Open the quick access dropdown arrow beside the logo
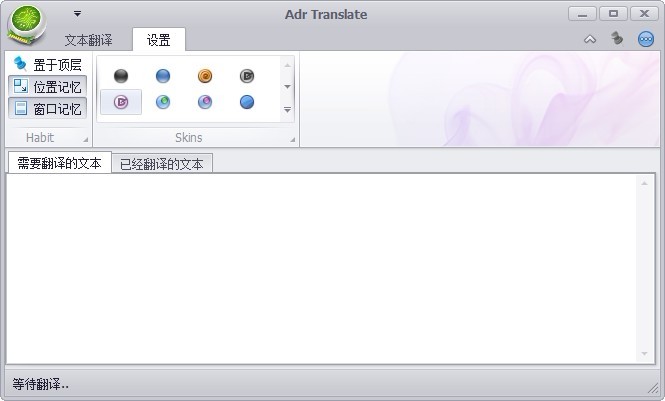 [77, 14]
